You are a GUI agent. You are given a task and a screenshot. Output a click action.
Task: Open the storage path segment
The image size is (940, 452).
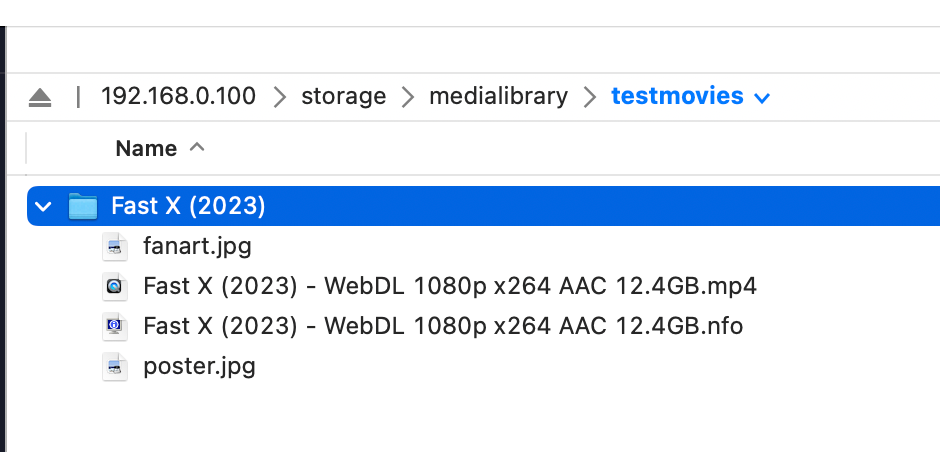coord(343,96)
